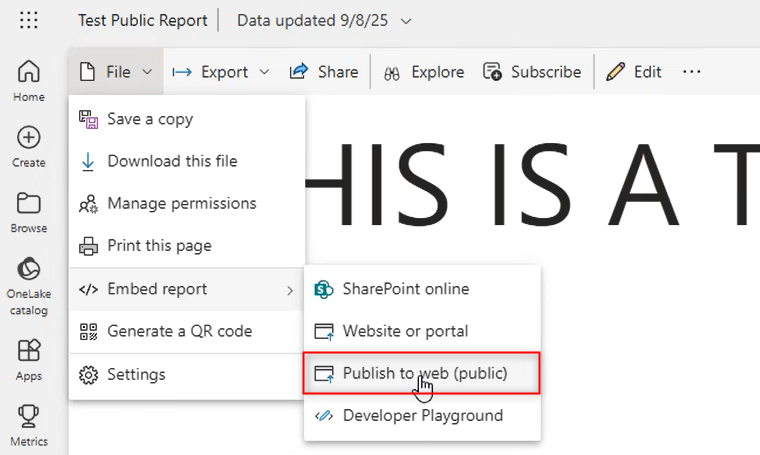The width and height of the screenshot is (760, 455).
Task: Click the Share arrow icon
Action: tap(299, 71)
